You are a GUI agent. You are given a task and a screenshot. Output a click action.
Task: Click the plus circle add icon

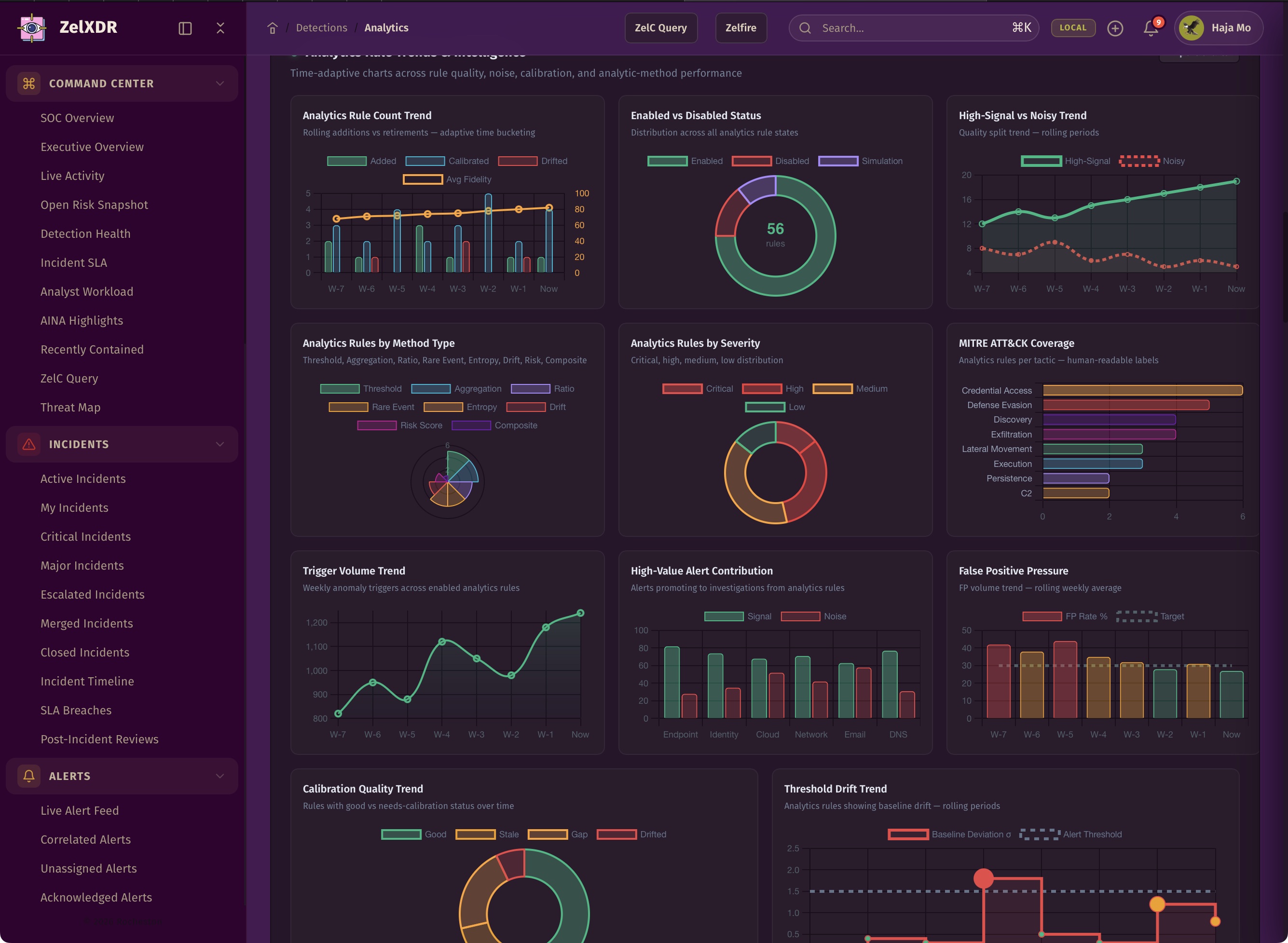[x=1114, y=28]
